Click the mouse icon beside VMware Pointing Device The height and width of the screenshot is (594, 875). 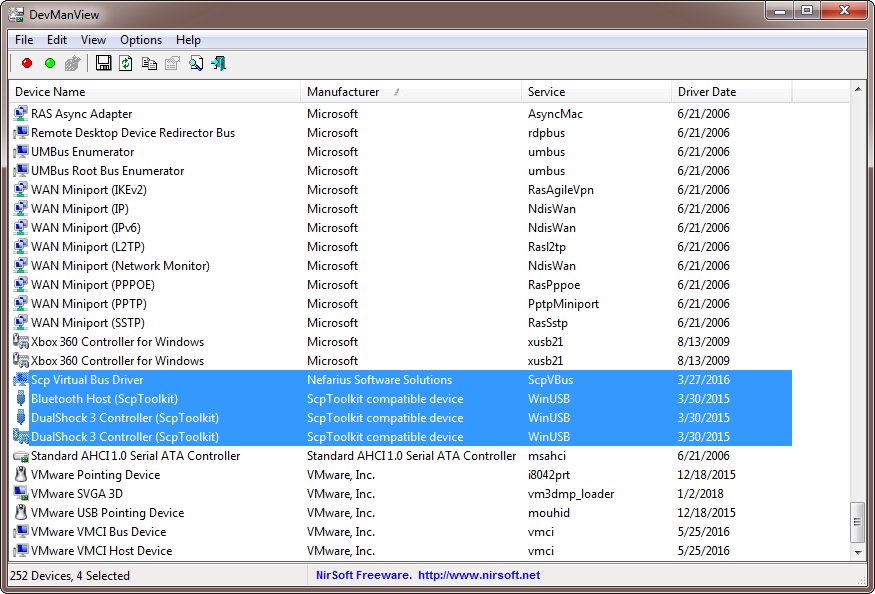click(21, 475)
